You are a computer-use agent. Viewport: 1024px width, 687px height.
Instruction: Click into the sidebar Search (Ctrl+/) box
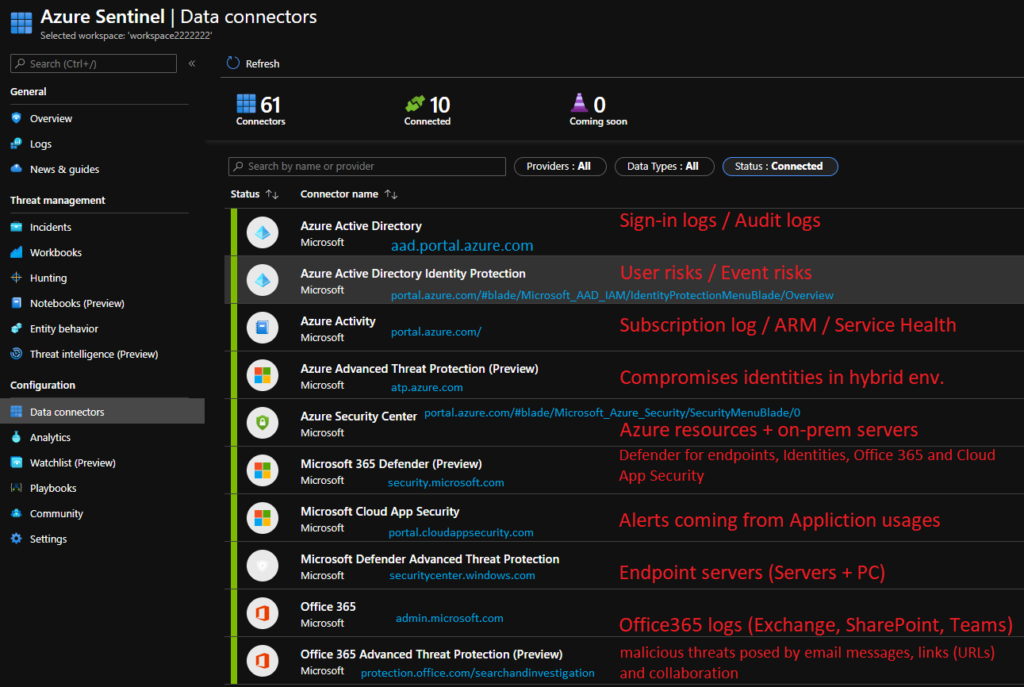[x=93, y=63]
